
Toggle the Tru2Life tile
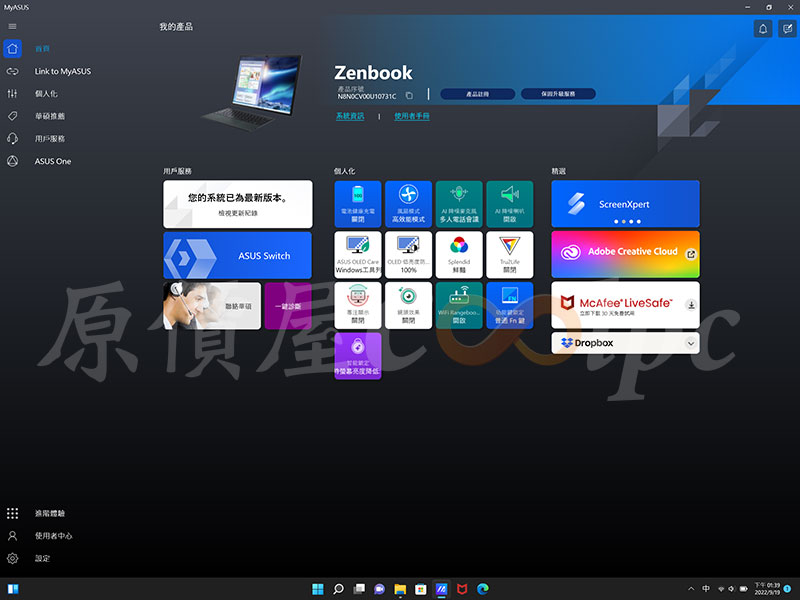(x=510, y=255)
